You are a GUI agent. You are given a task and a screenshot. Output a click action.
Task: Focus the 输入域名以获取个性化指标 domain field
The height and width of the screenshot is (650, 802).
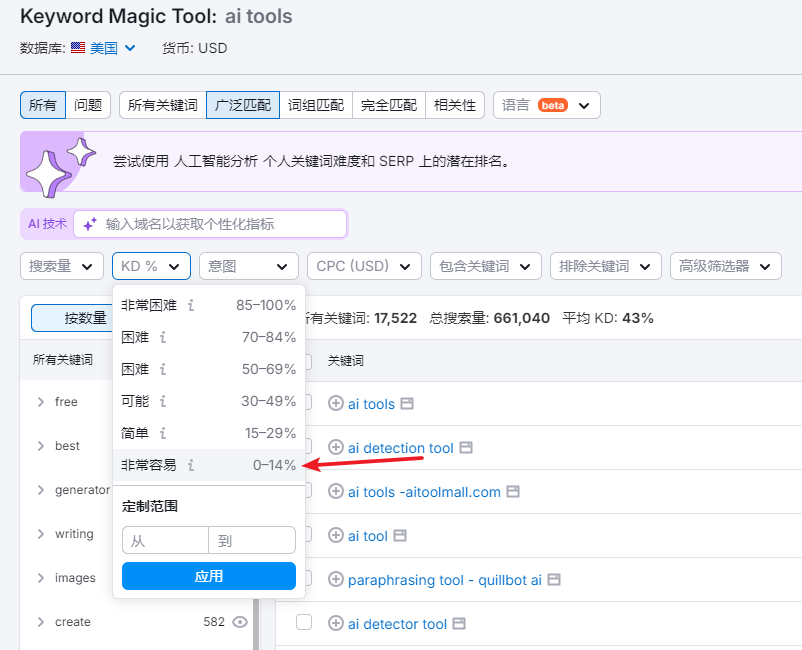210,224
